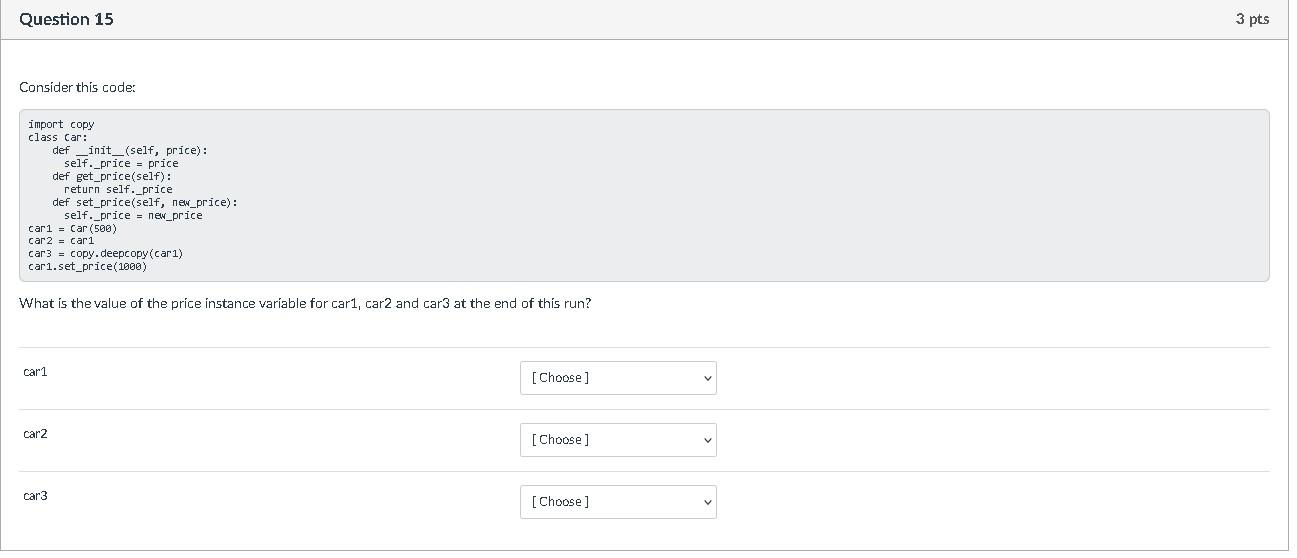
Task: Click the "def get_price(self):" line
Action: [x=112, y=176]
